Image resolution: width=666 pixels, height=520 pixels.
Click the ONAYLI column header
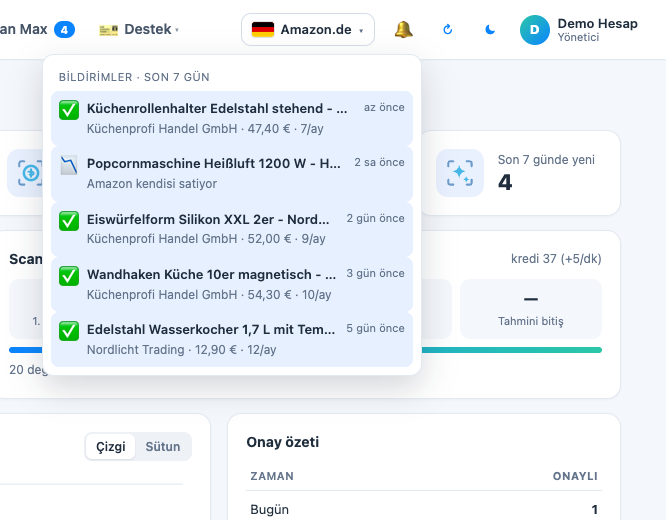coord(575,476)
